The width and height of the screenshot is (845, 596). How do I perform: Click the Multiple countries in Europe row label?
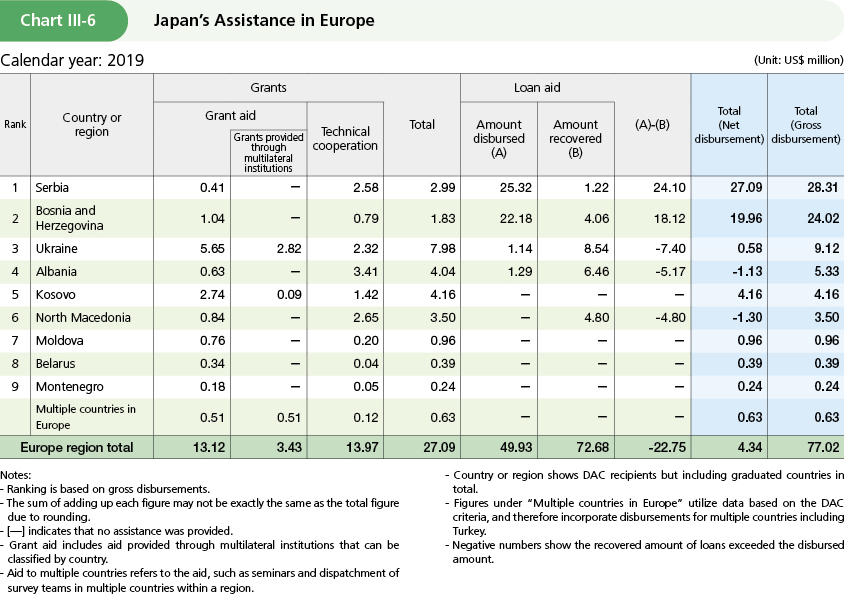click(86, 415)
